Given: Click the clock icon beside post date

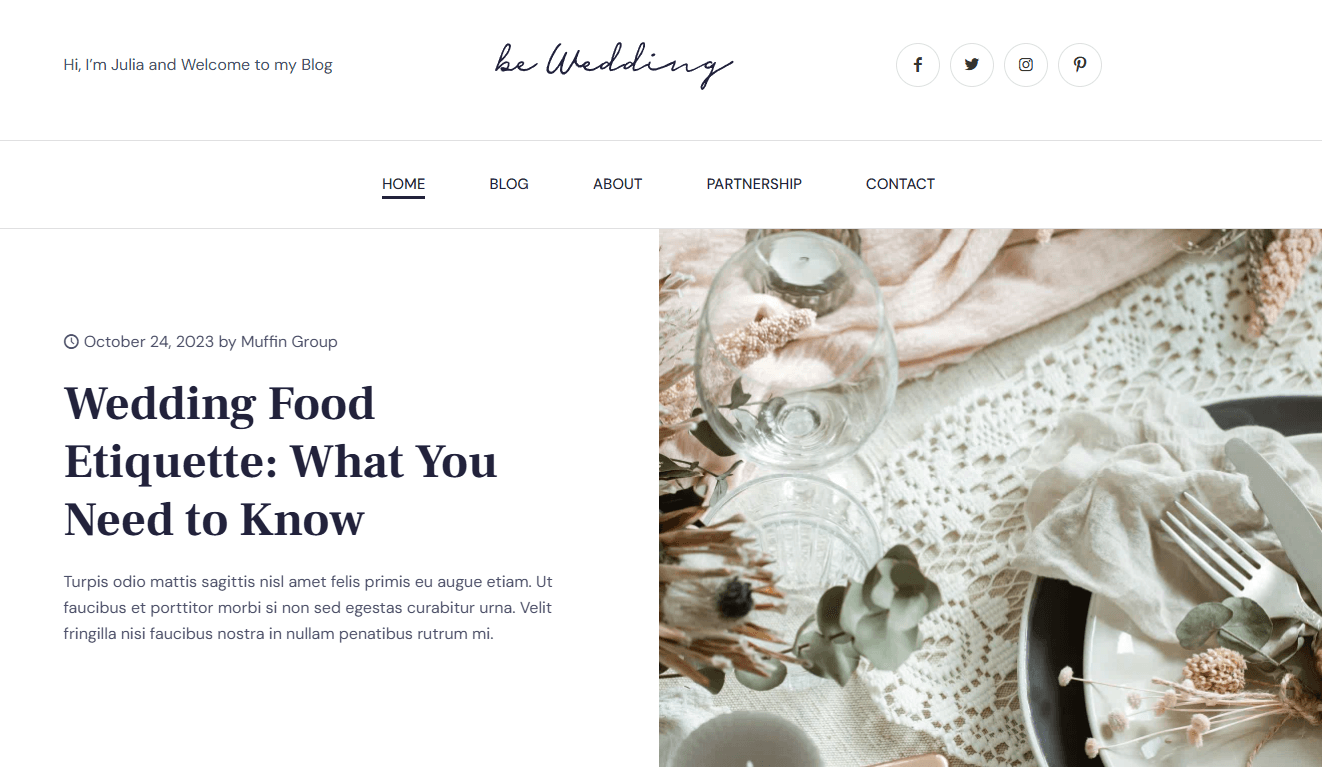Looking at the screenshot, I should point(71,342).
